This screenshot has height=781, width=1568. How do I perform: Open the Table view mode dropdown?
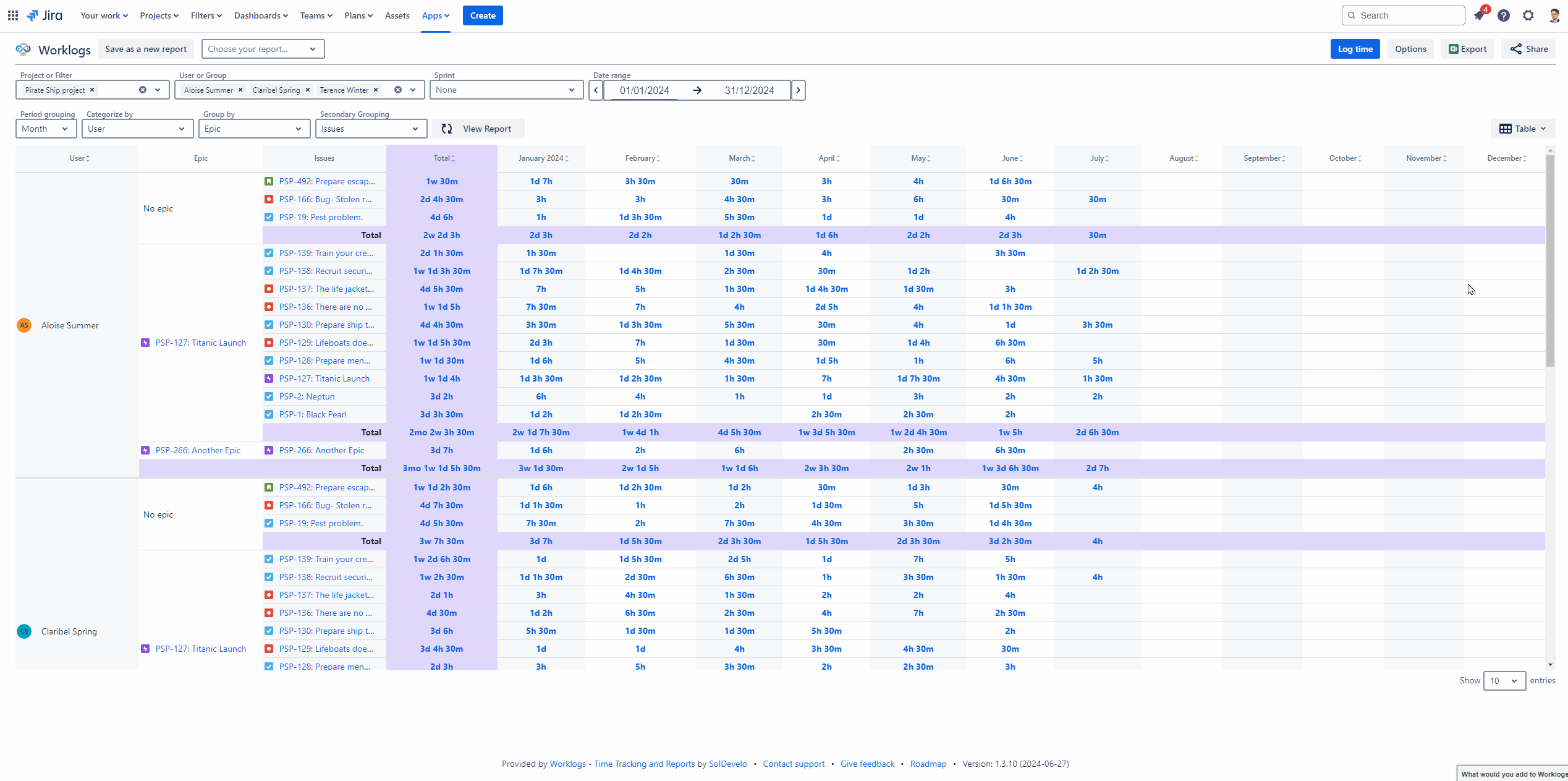click(1522, 129)
